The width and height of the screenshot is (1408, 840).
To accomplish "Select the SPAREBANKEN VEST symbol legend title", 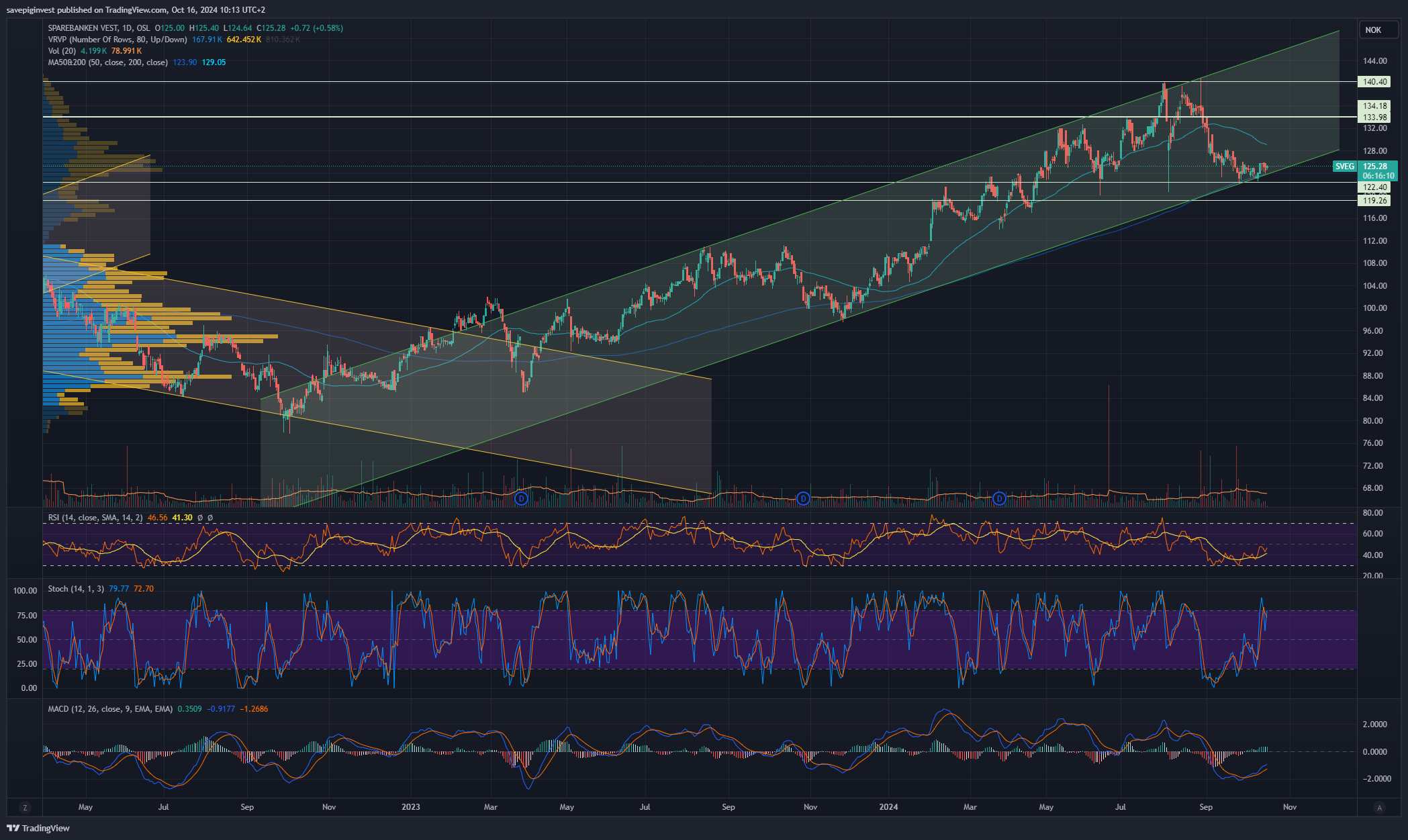I will point(82,28).
